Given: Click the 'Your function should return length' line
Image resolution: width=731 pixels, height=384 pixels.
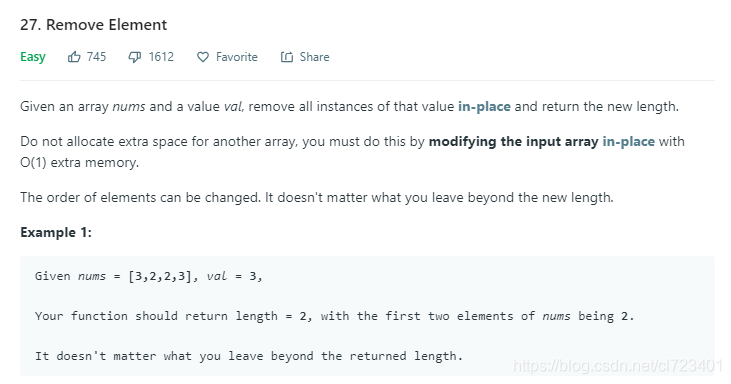Looking at the screenshot, I should [334, 316].
